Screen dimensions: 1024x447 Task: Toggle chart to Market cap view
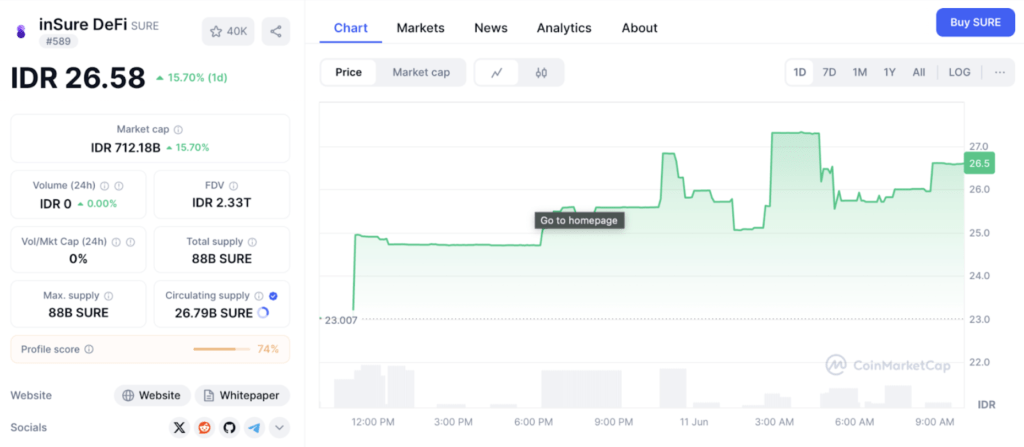click(421, 72)
